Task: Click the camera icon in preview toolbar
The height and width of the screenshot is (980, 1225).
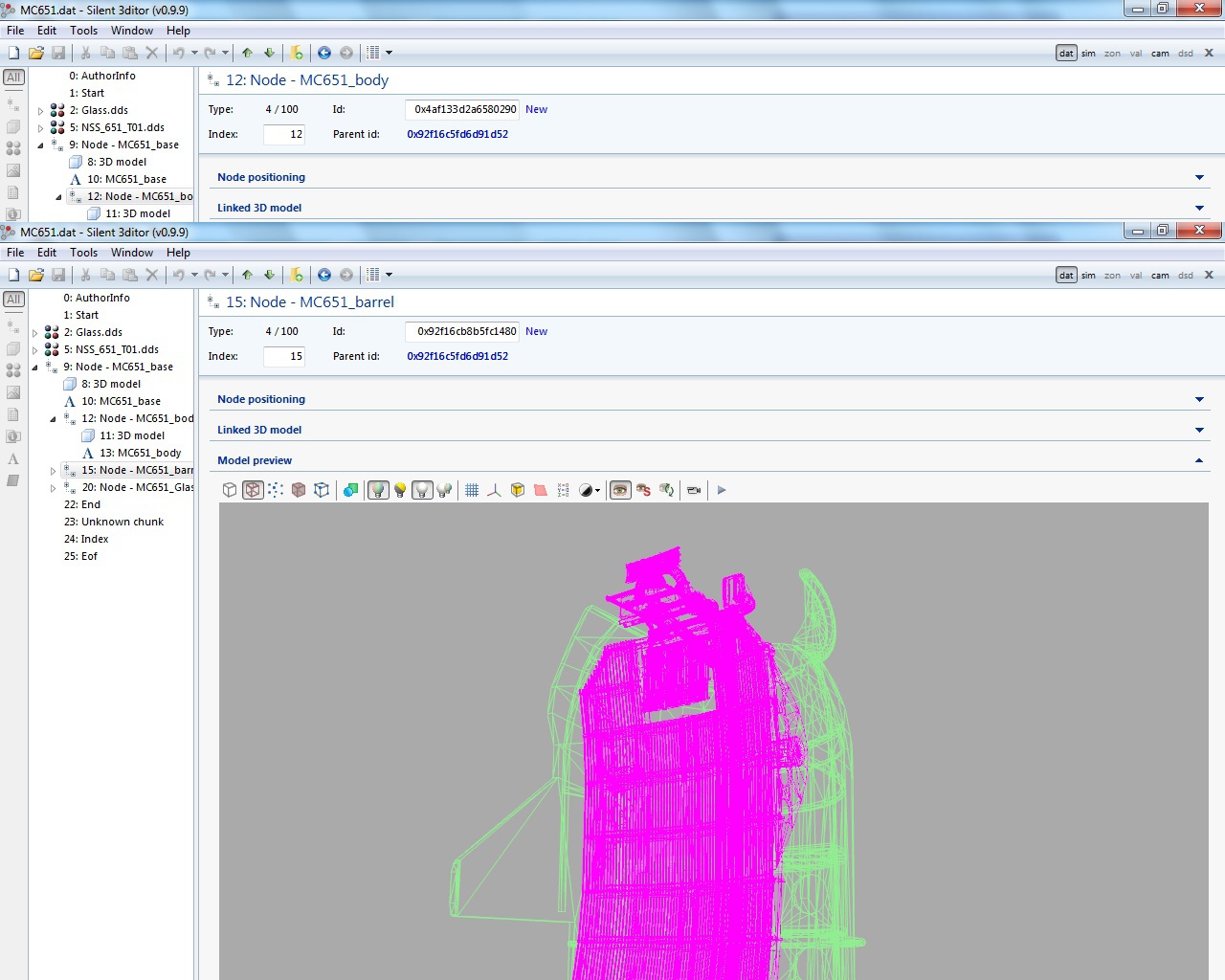Action: (694, 490)
